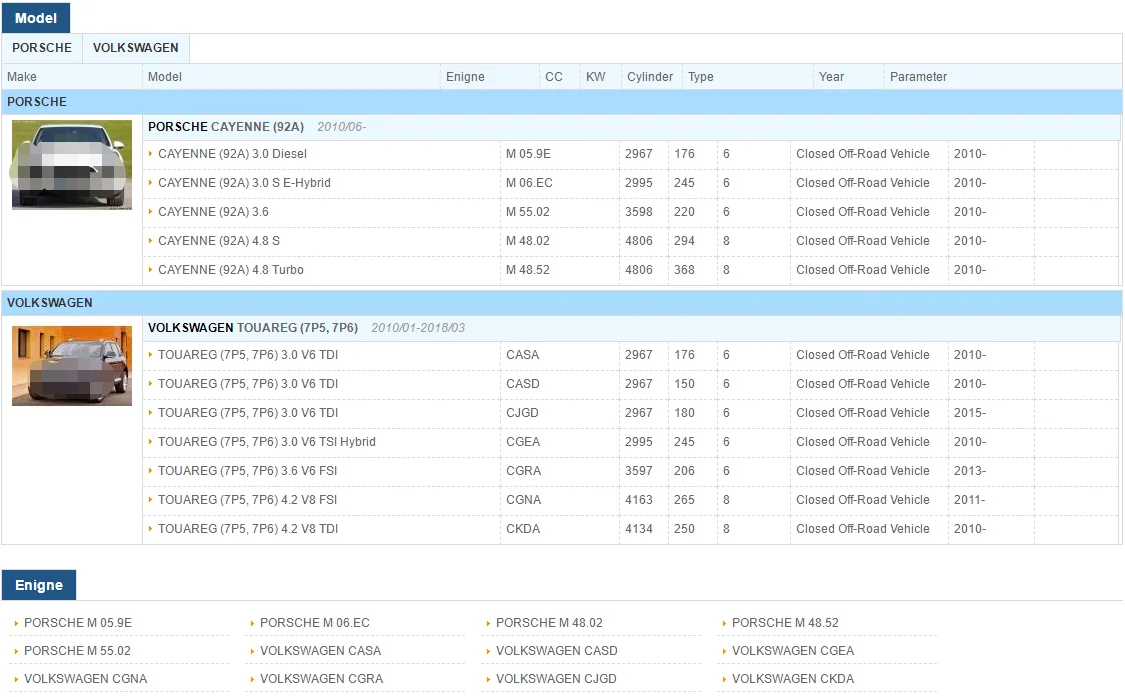The image size is (1125, 697).
Task: Click the VOLKSWAGEN TOUAREG (7P5, 7P6) group heading
Action: pyautogui.click(x=253, y=328)
